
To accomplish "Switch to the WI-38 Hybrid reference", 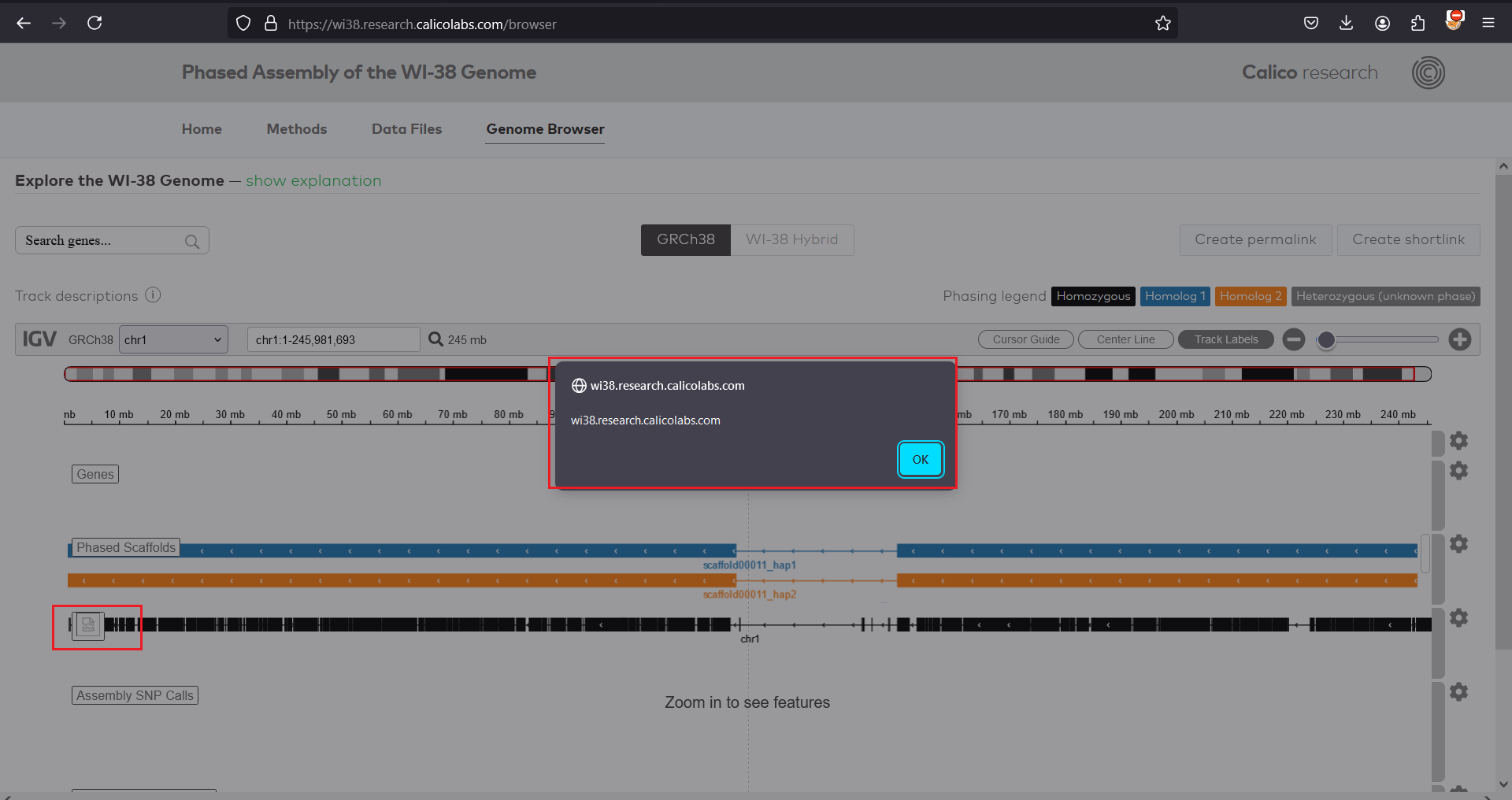I will pyautogui.click(x=792, y=239).
